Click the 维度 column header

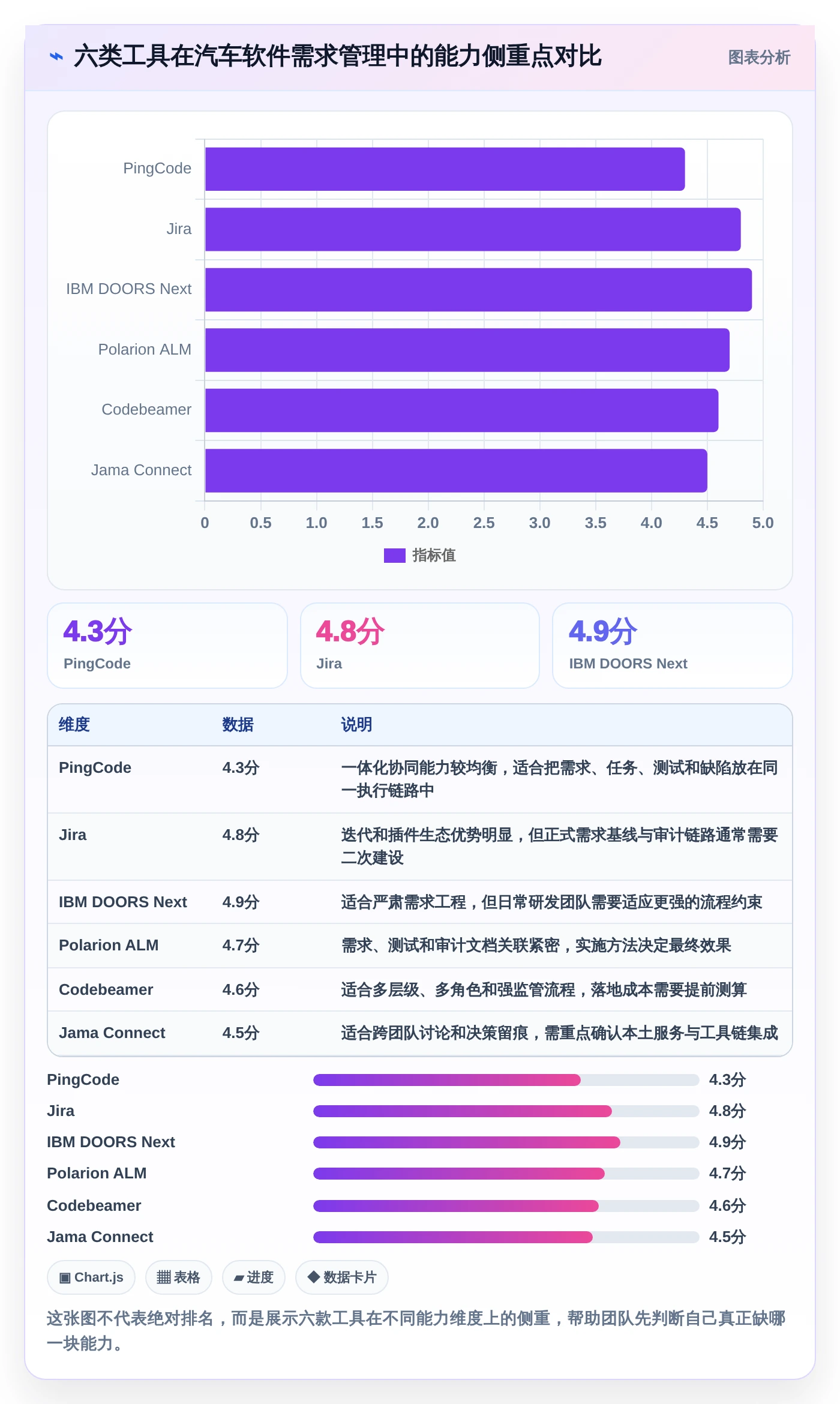point(74,725)
